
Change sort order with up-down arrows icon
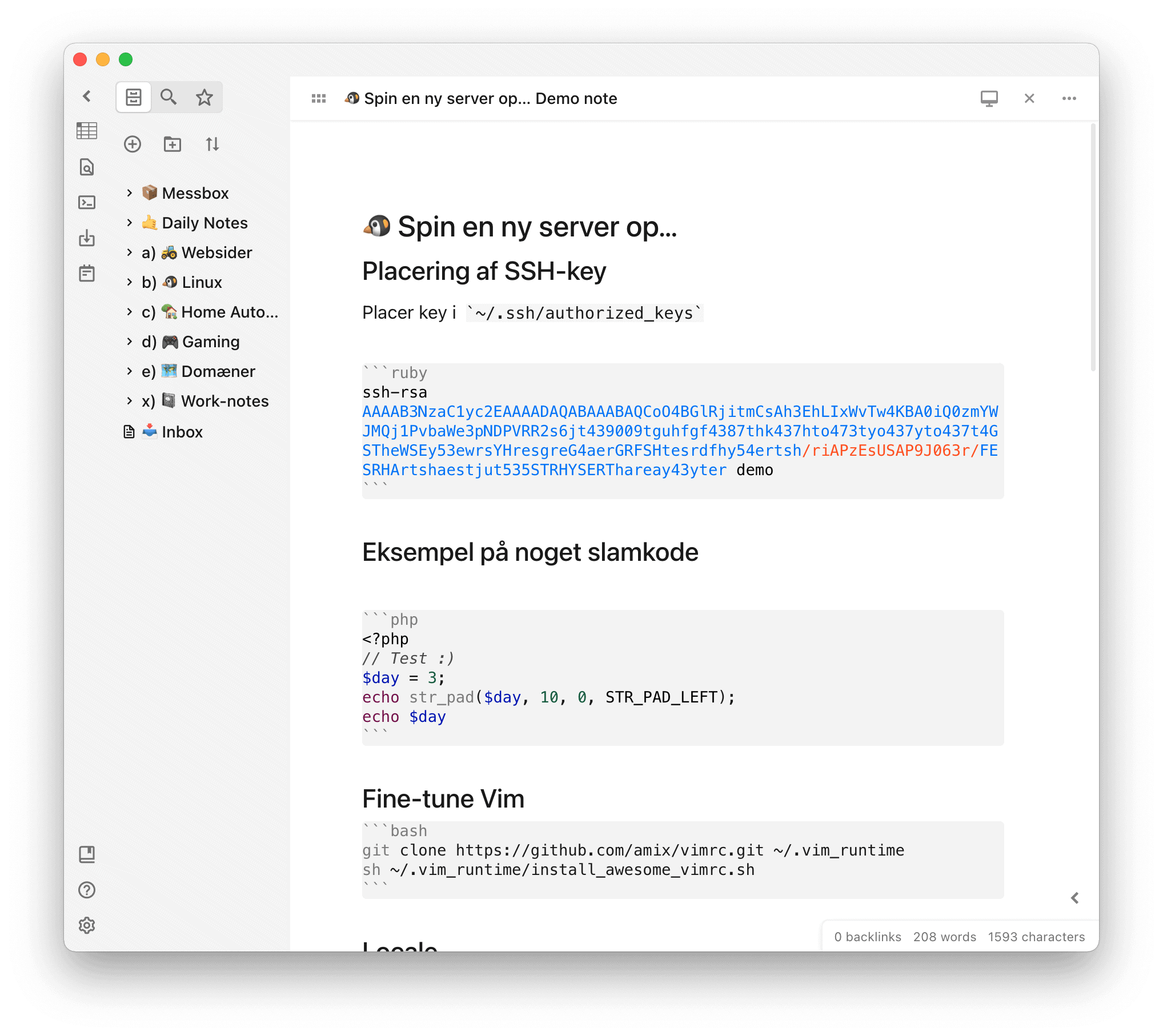212,144
